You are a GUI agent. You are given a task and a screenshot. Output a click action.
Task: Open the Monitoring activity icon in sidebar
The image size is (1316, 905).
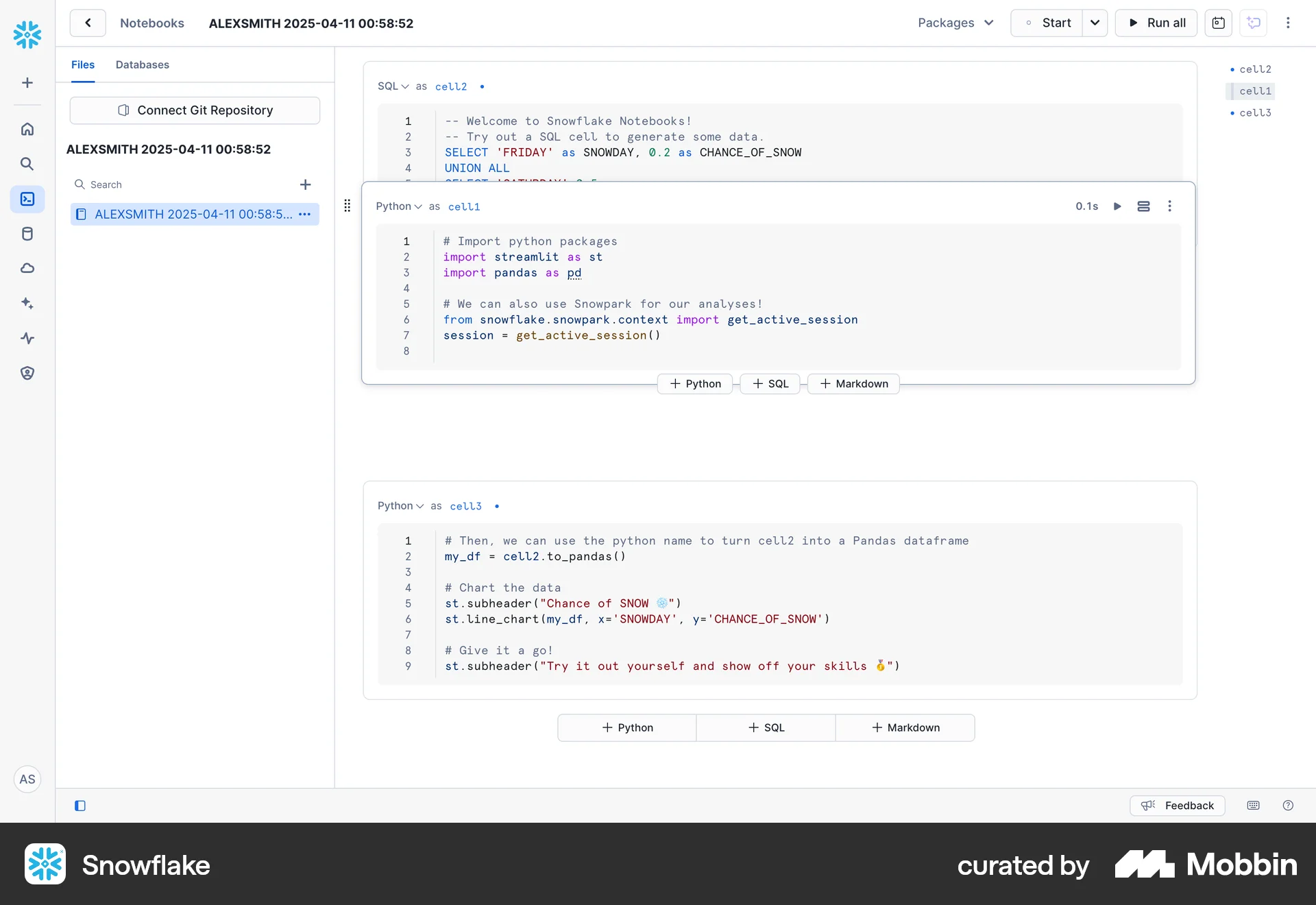click(x=27, y=338)
